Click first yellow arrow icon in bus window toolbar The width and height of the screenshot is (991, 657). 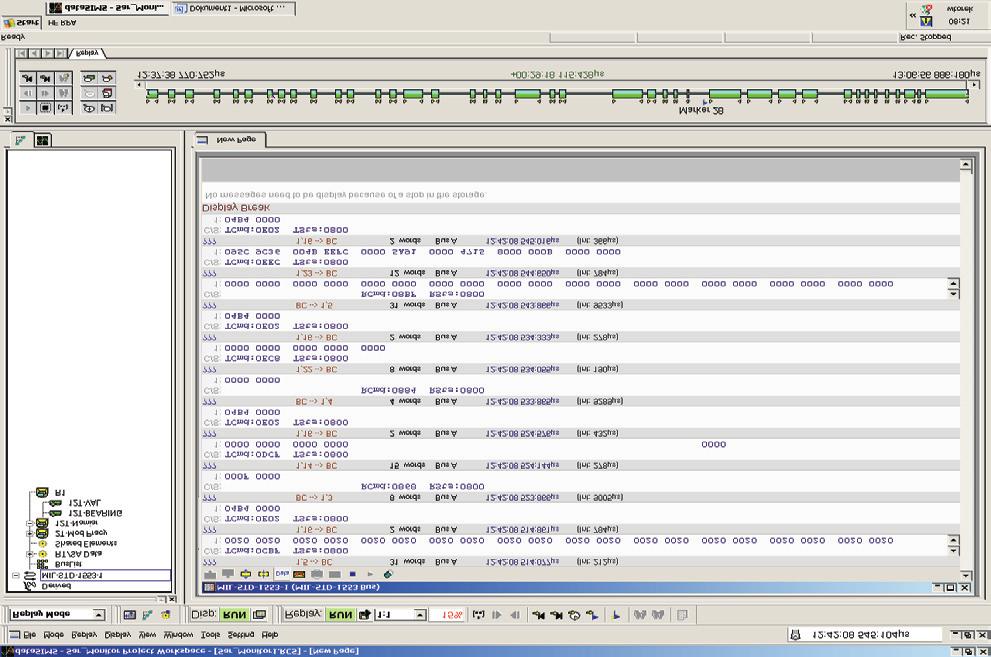(x=246, y=574)
